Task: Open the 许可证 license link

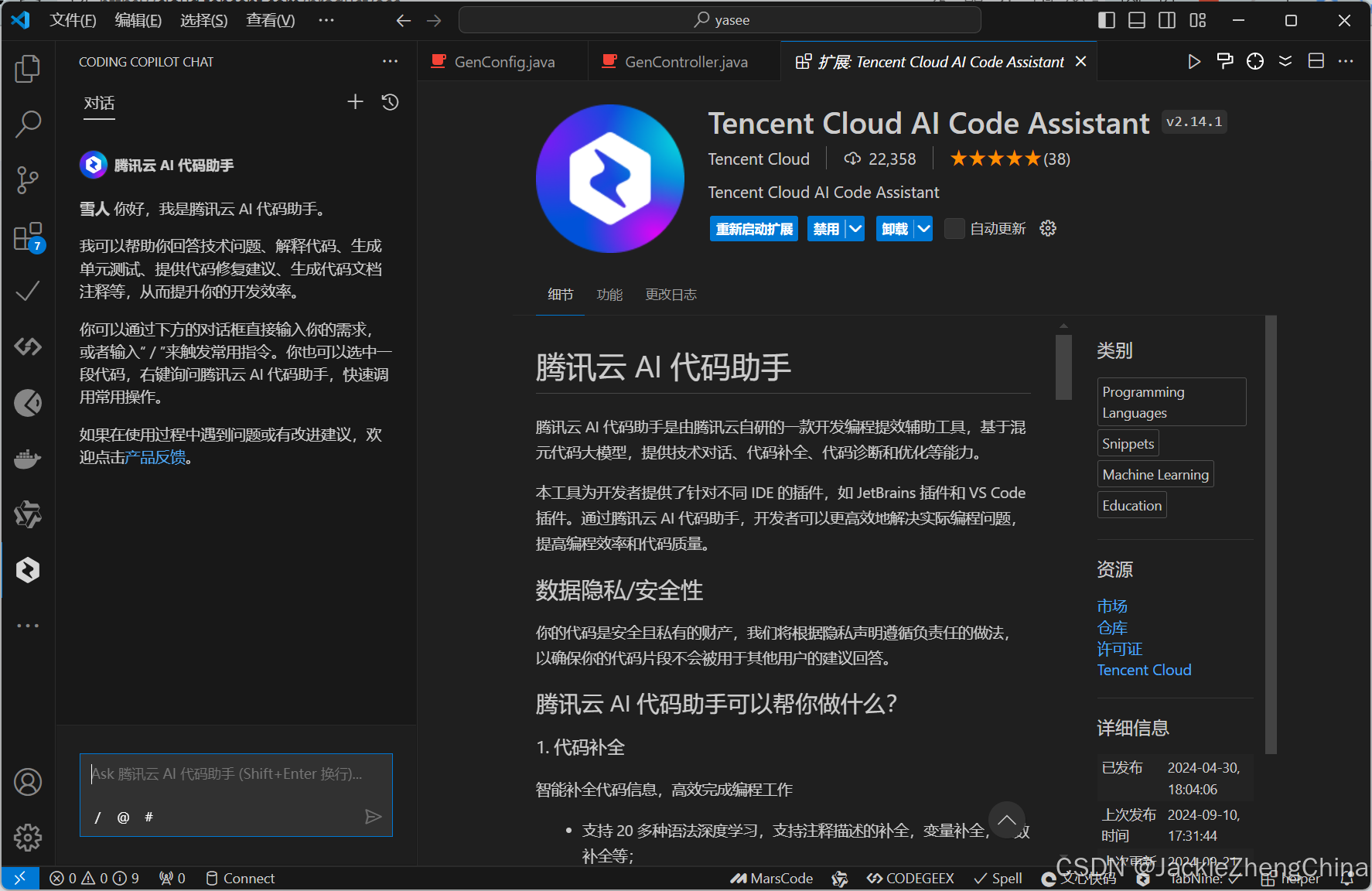Action: point(1120,648)
